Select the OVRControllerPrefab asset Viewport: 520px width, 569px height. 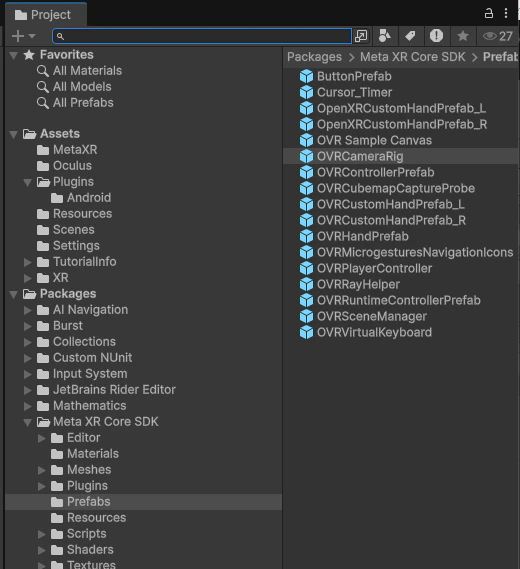(x=367, y=172)
